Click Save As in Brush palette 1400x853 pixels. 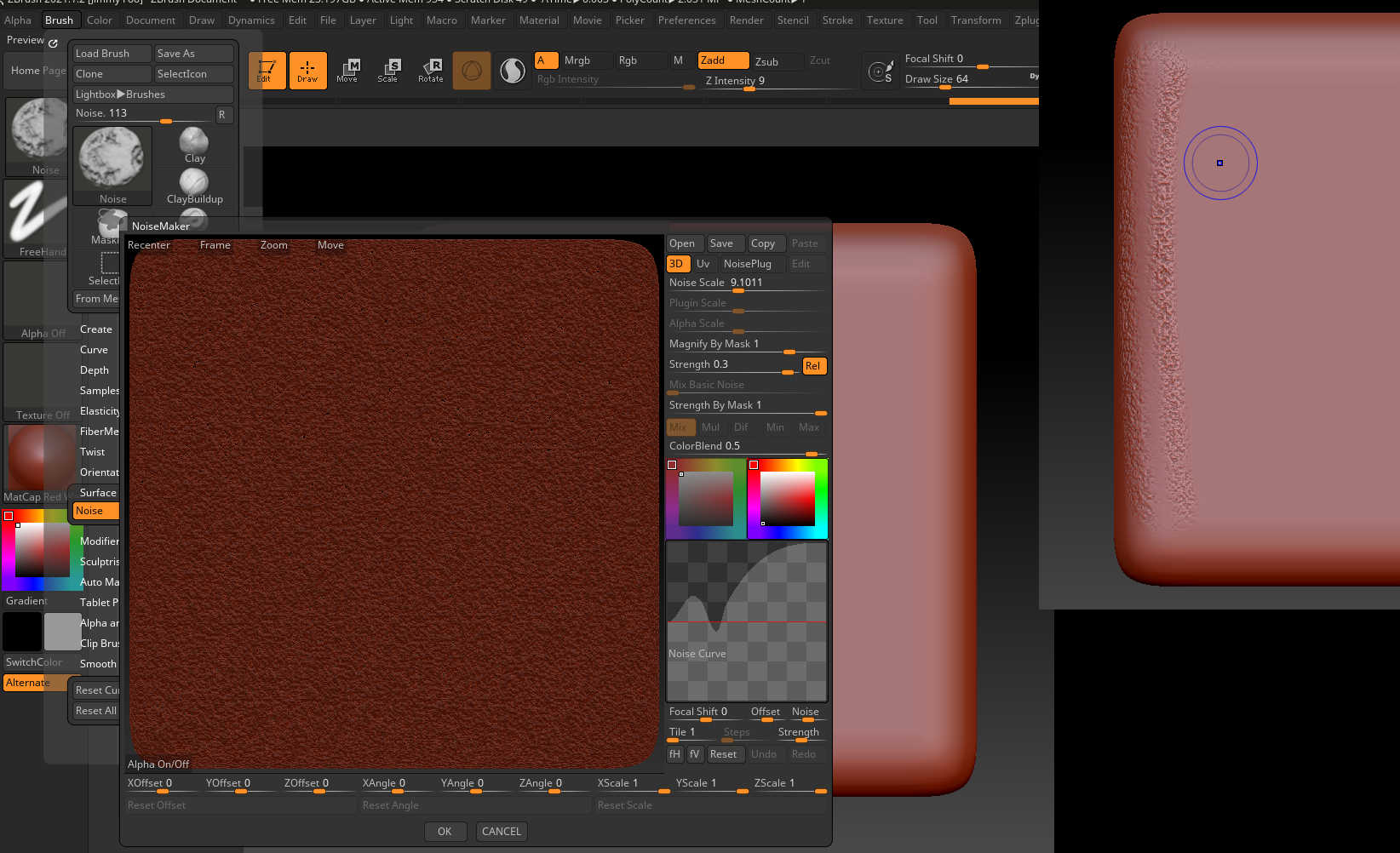pyautogui.click(x=193, y=54)
